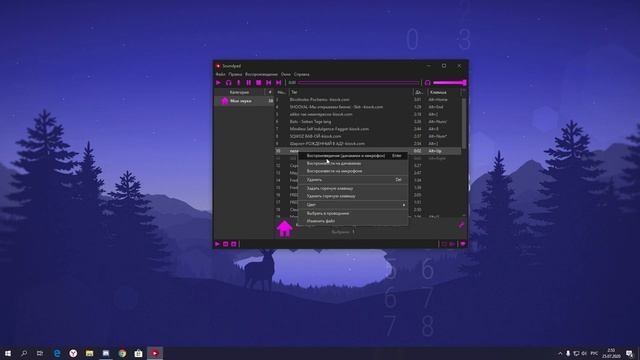Open Google Chrome from the taskbar
This screenshot has height=360, width=640.
(x=122, y=353)
